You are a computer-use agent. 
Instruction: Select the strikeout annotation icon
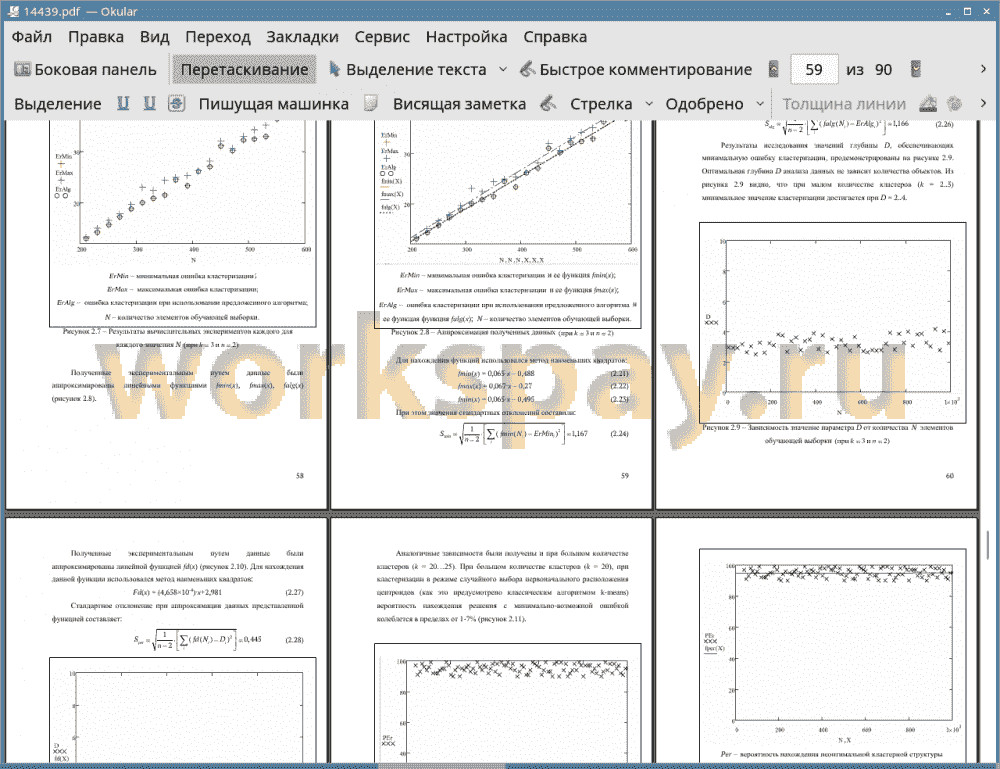177,103
